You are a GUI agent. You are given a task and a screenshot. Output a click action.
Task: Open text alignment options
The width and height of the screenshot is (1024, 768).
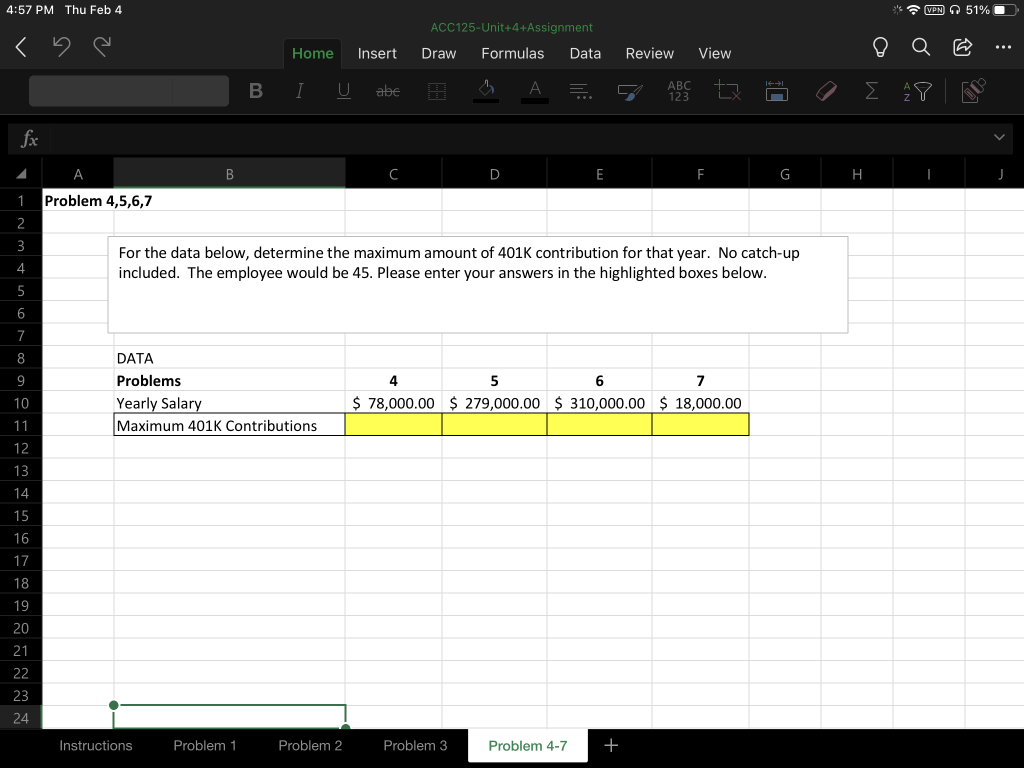click(x=581, y=91)
